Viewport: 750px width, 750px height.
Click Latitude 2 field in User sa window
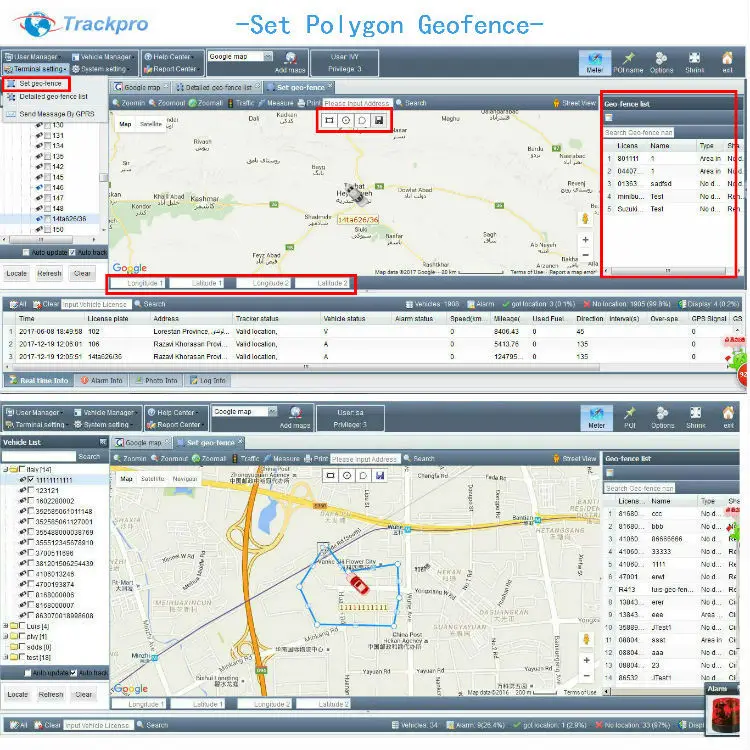click(x=324, y=704)
